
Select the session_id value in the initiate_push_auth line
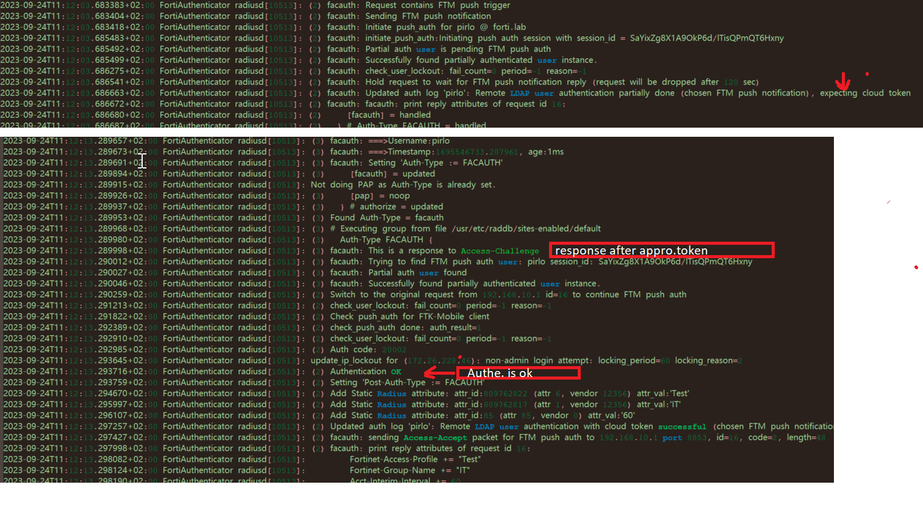[706, 38]
